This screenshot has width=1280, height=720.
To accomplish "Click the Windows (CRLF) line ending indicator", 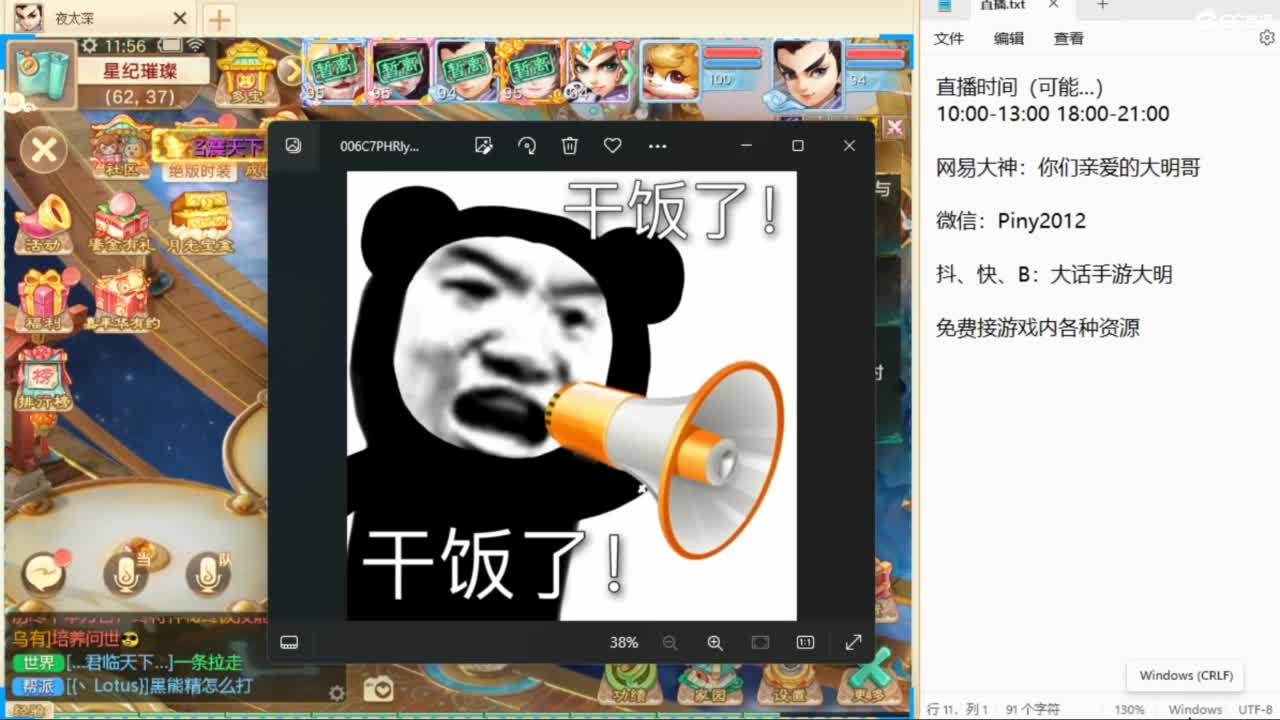I will click(1195, 710).
